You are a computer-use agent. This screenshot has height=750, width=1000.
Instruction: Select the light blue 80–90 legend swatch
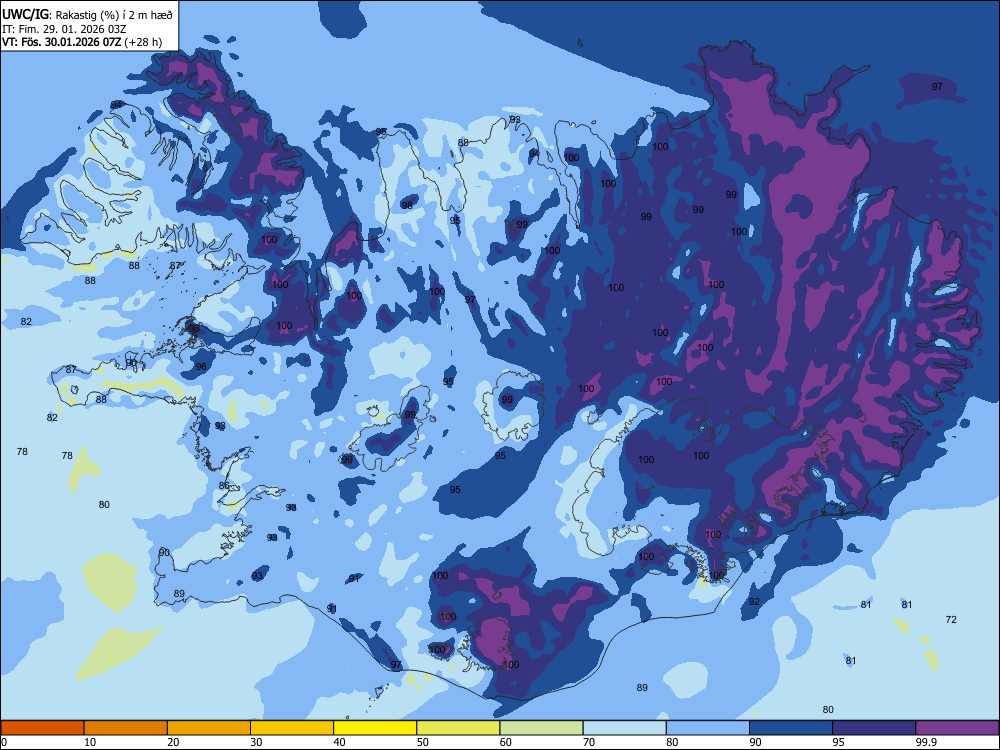708,728
